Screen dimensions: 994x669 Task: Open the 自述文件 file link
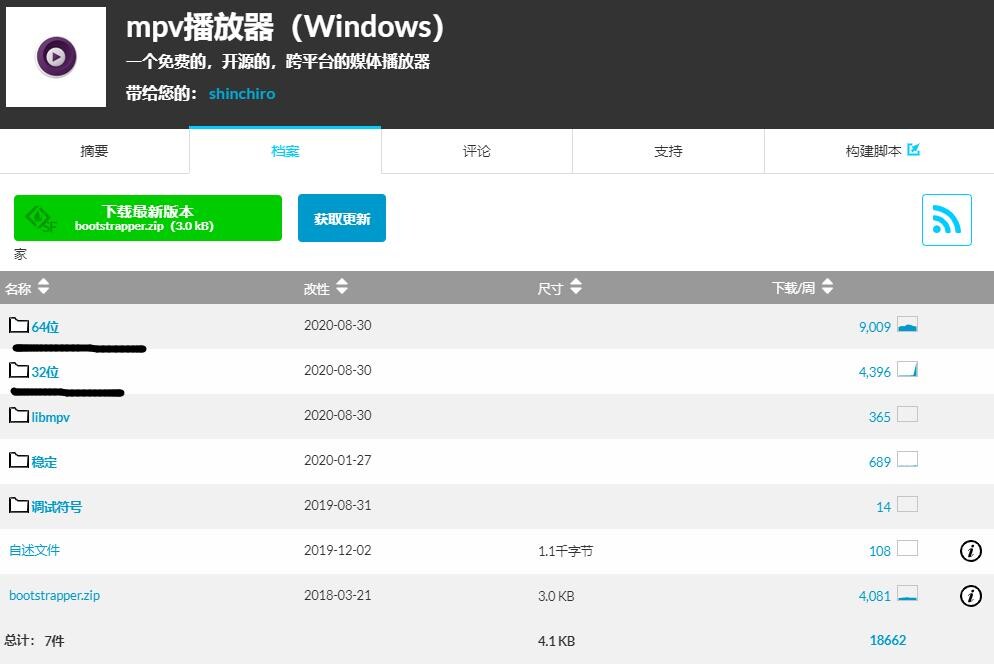coord(34,550)
